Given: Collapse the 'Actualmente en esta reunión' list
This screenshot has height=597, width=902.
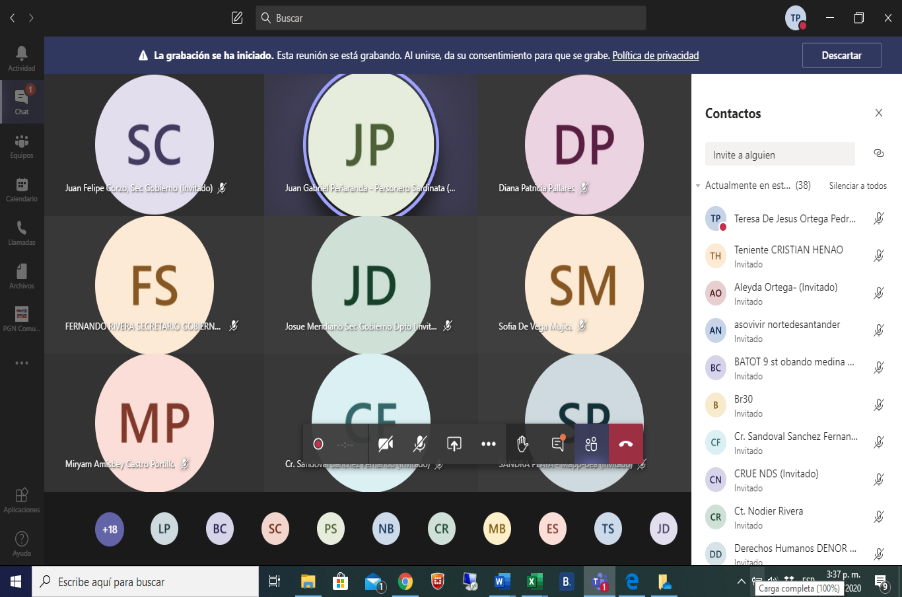Looking at the screenshot, I should (x=698, y=186).
